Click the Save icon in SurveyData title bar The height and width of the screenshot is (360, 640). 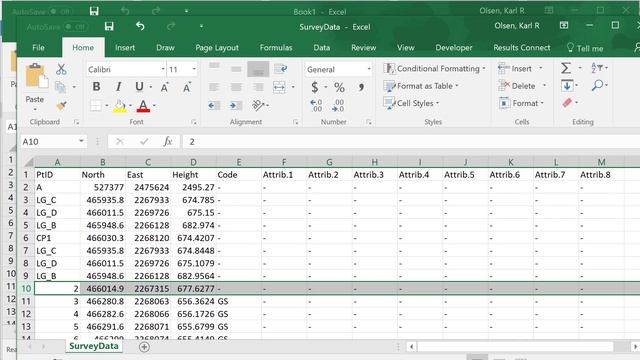pos(109,27)
